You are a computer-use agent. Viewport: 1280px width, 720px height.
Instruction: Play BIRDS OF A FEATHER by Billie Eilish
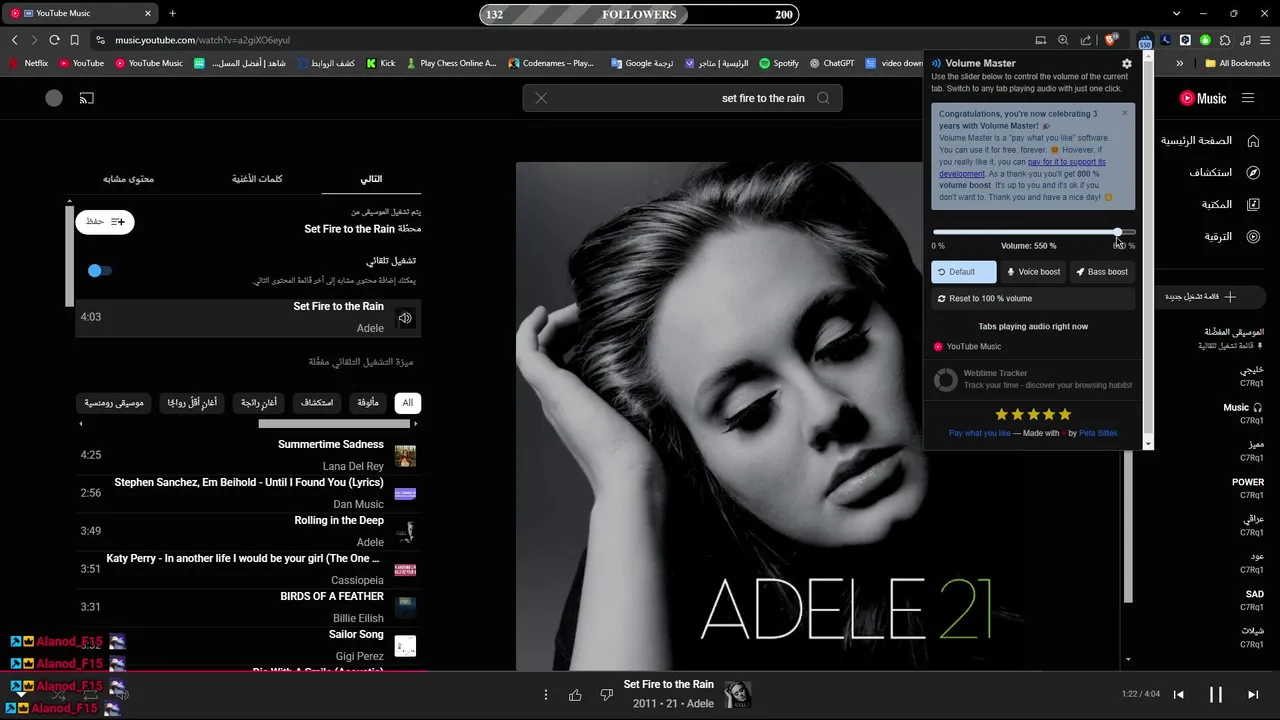(x=248, y=607)
